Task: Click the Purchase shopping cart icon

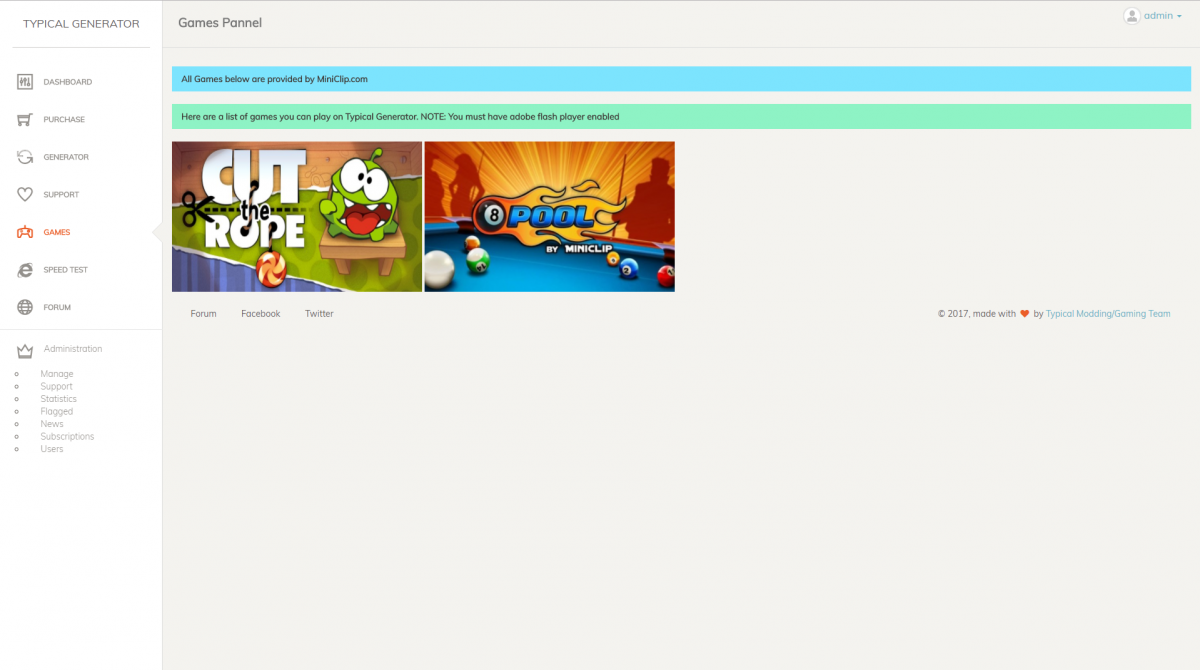Action: click(26, 120)
